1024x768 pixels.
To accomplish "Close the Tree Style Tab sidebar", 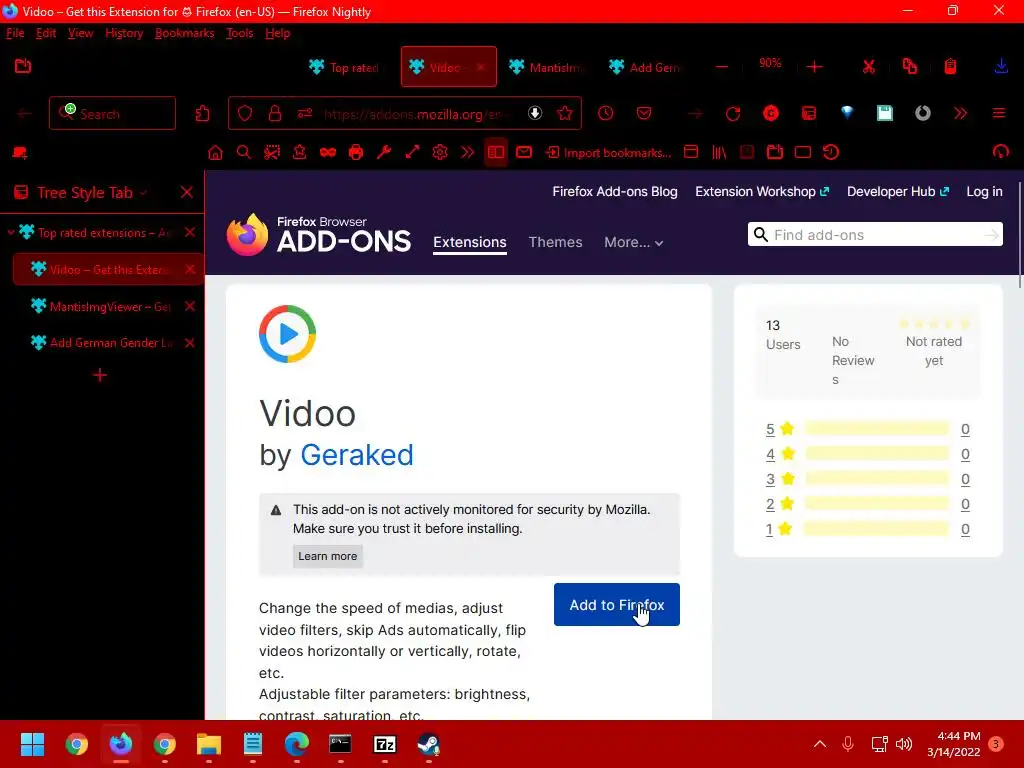I will (187, 193).
